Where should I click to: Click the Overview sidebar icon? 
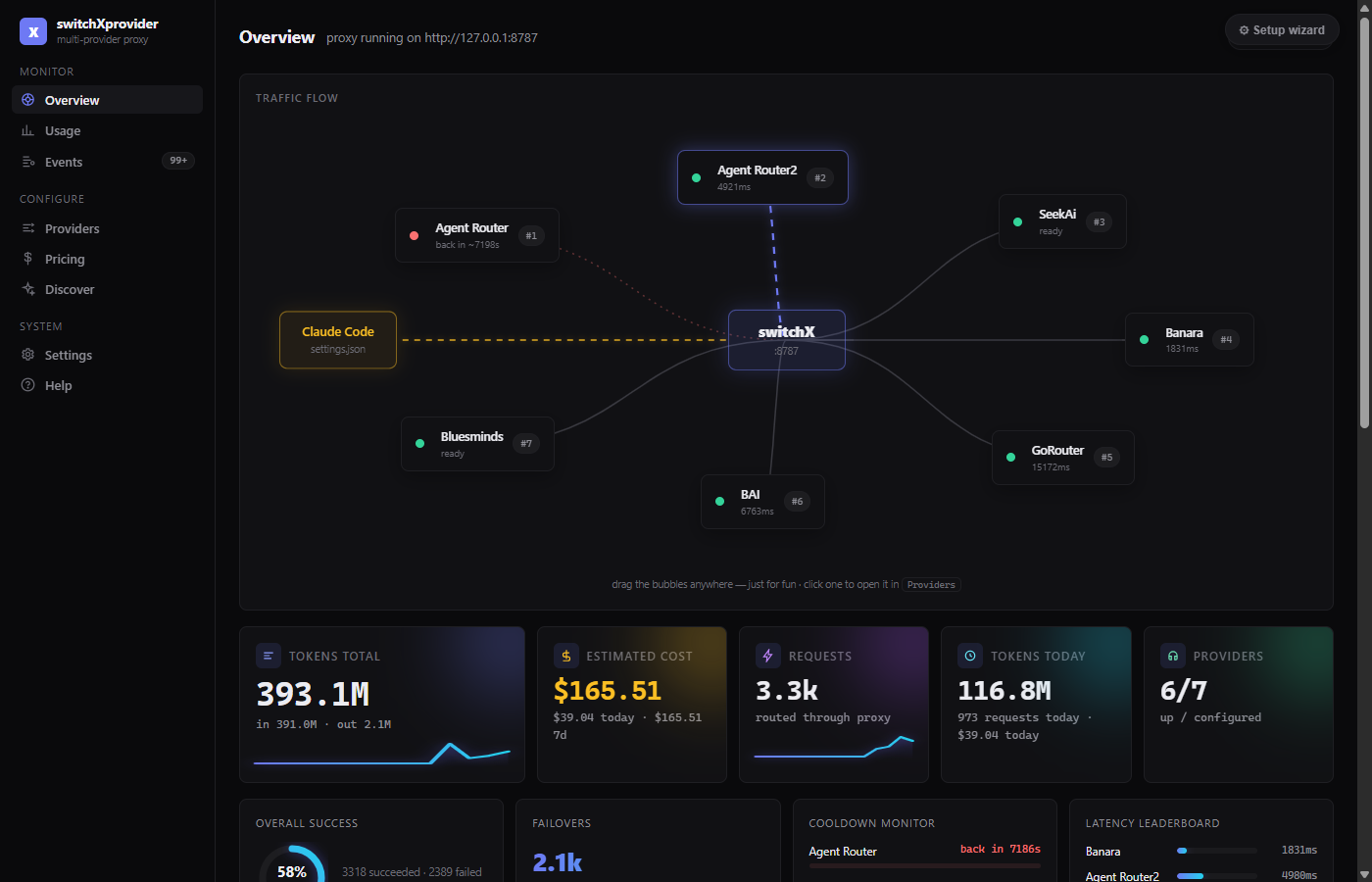tap(28, 100)
